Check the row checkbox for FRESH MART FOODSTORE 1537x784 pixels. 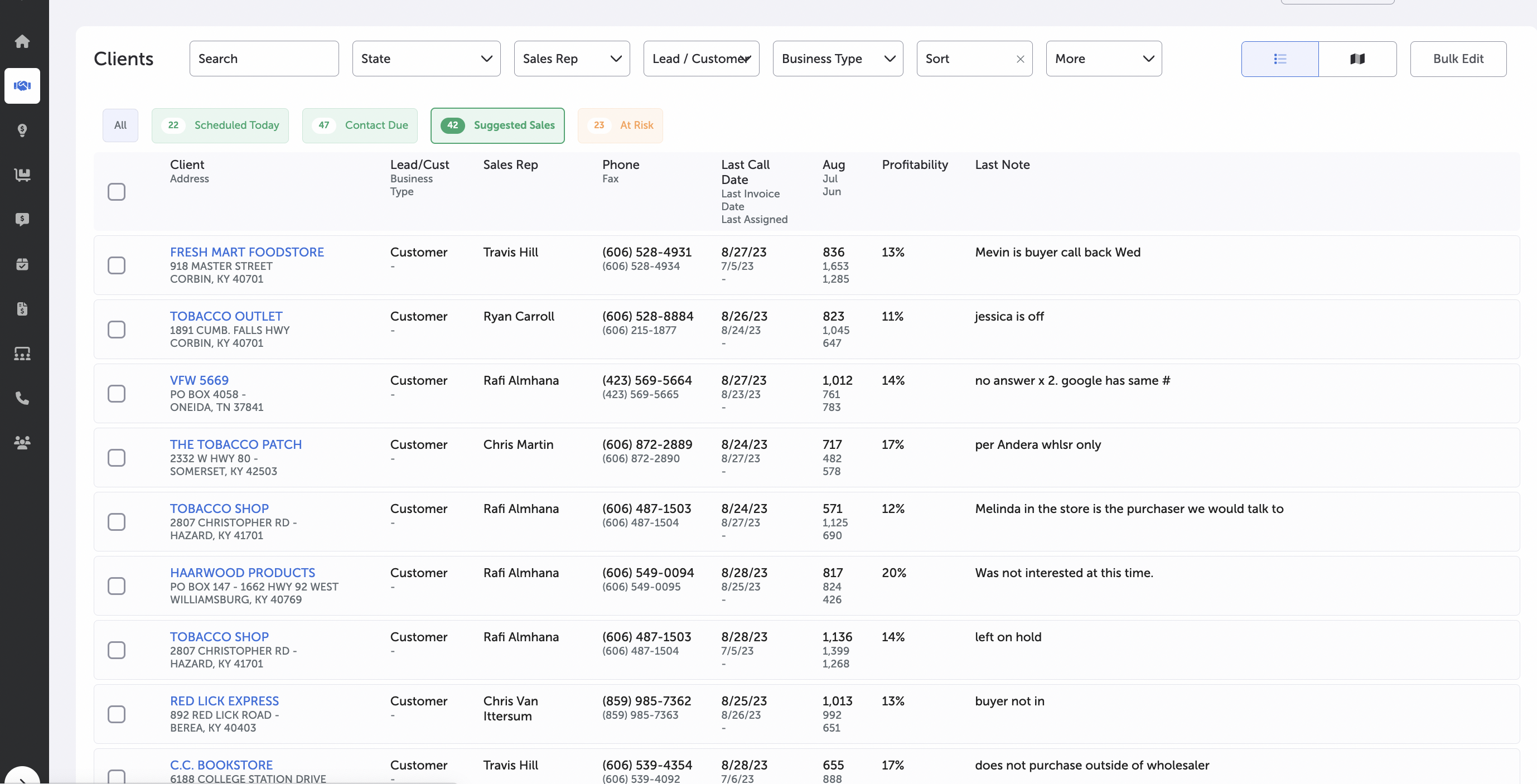(x=117, y=265)
